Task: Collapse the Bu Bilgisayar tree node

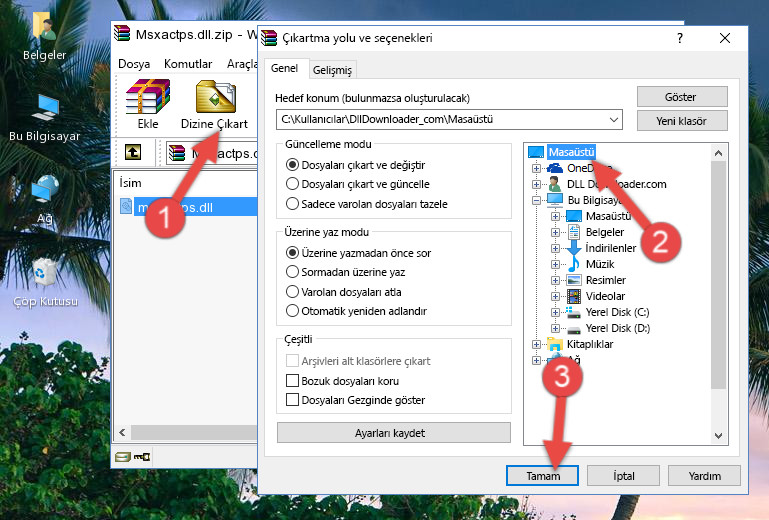Action: click(536, 200)
